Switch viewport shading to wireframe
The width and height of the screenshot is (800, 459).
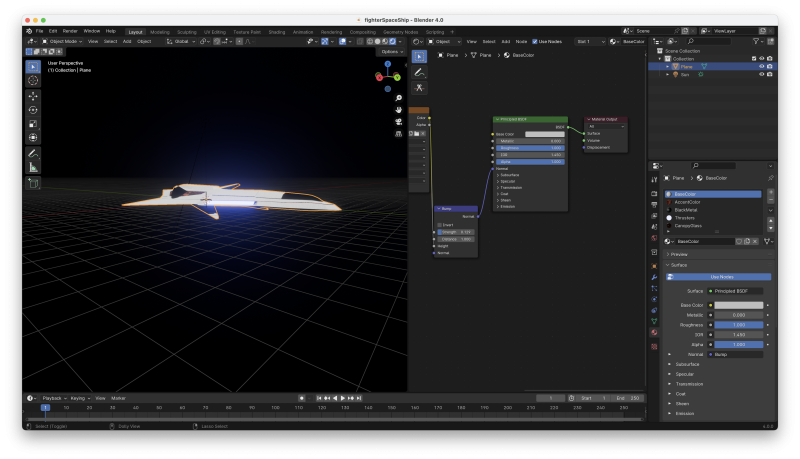tap(370, 41)
